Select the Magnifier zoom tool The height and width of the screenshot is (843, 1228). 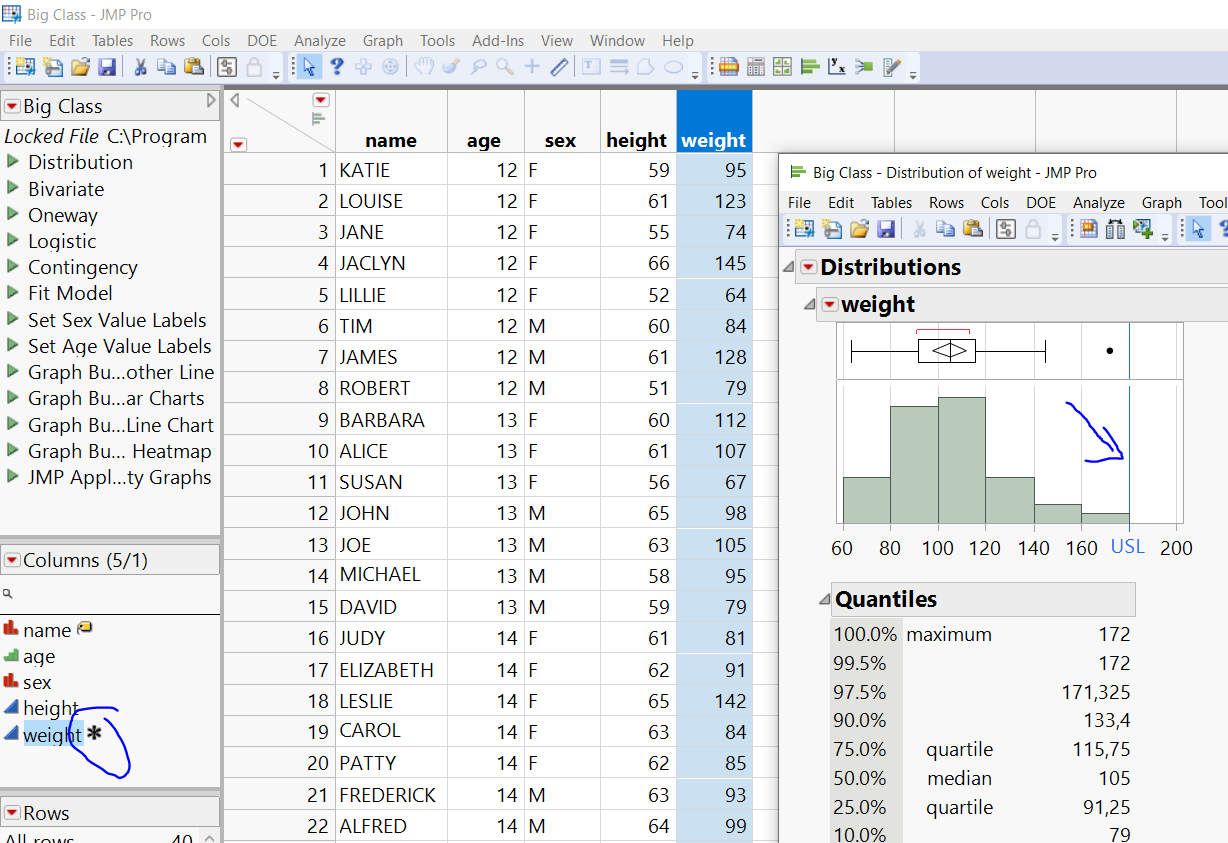505,67
